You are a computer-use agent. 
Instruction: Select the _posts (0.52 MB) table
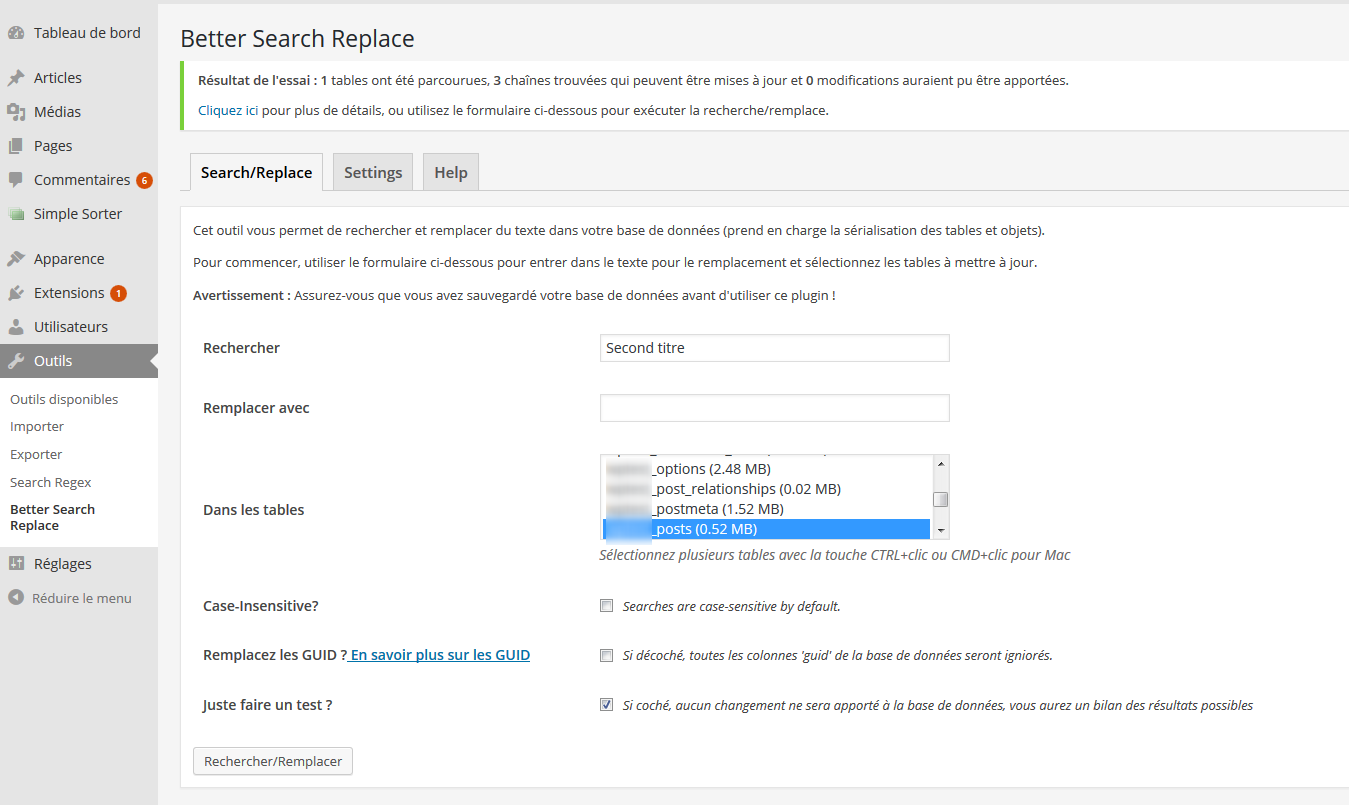[x=767, y=529]
